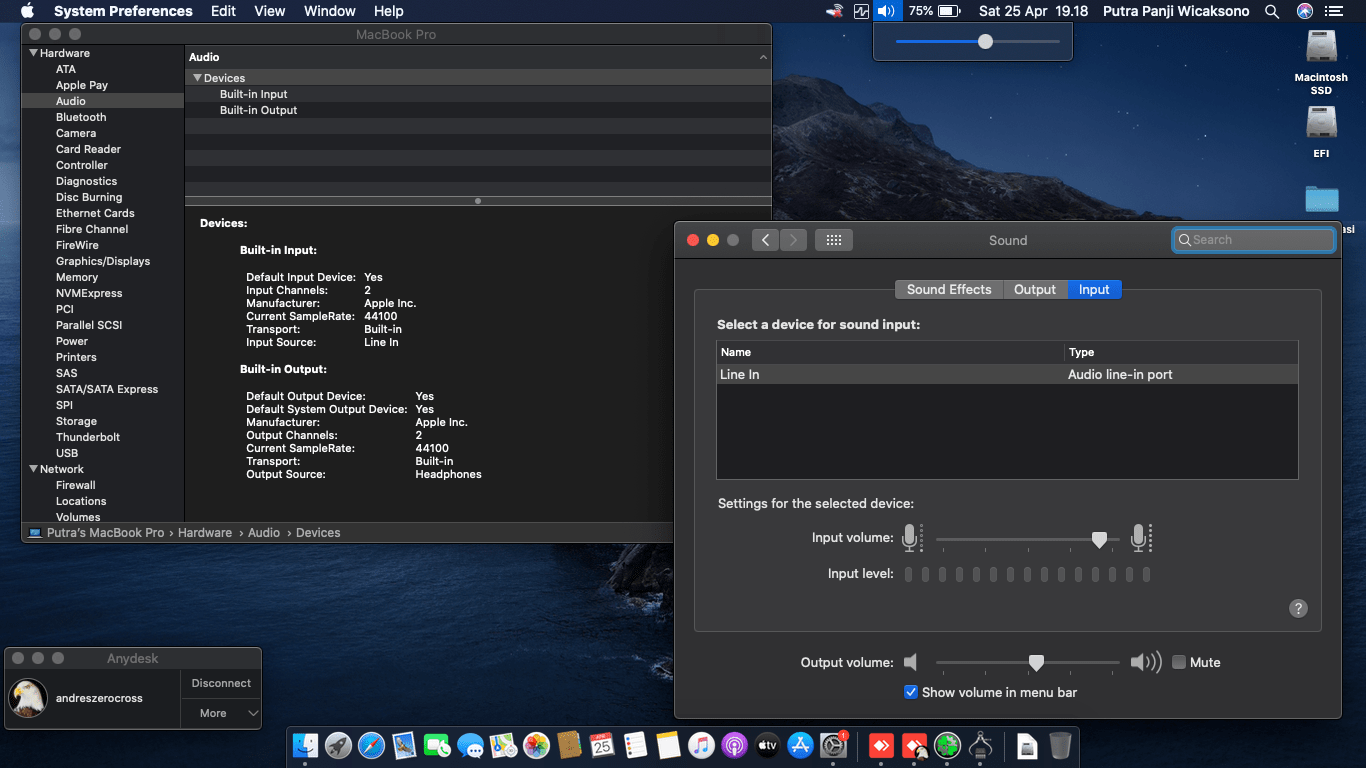Activate Siri icon in menu bar
Screen dimensions: 1366x768
1304,11
